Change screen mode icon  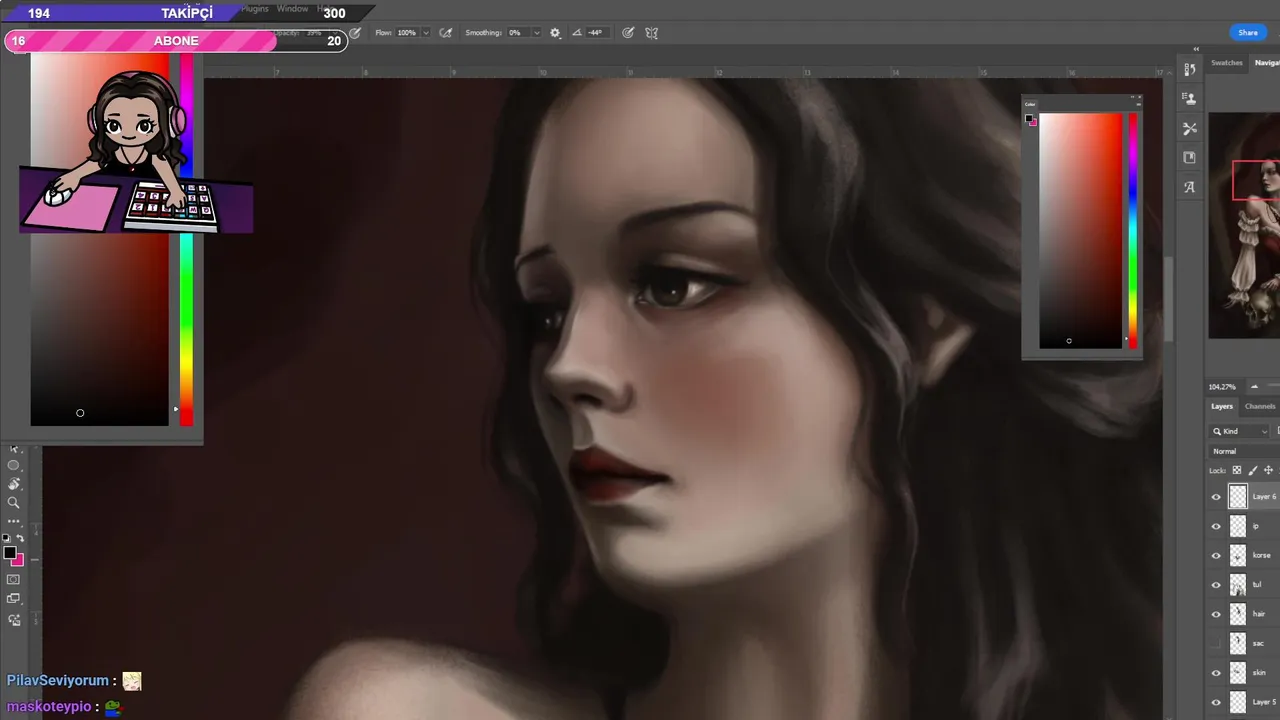[14, 598]
